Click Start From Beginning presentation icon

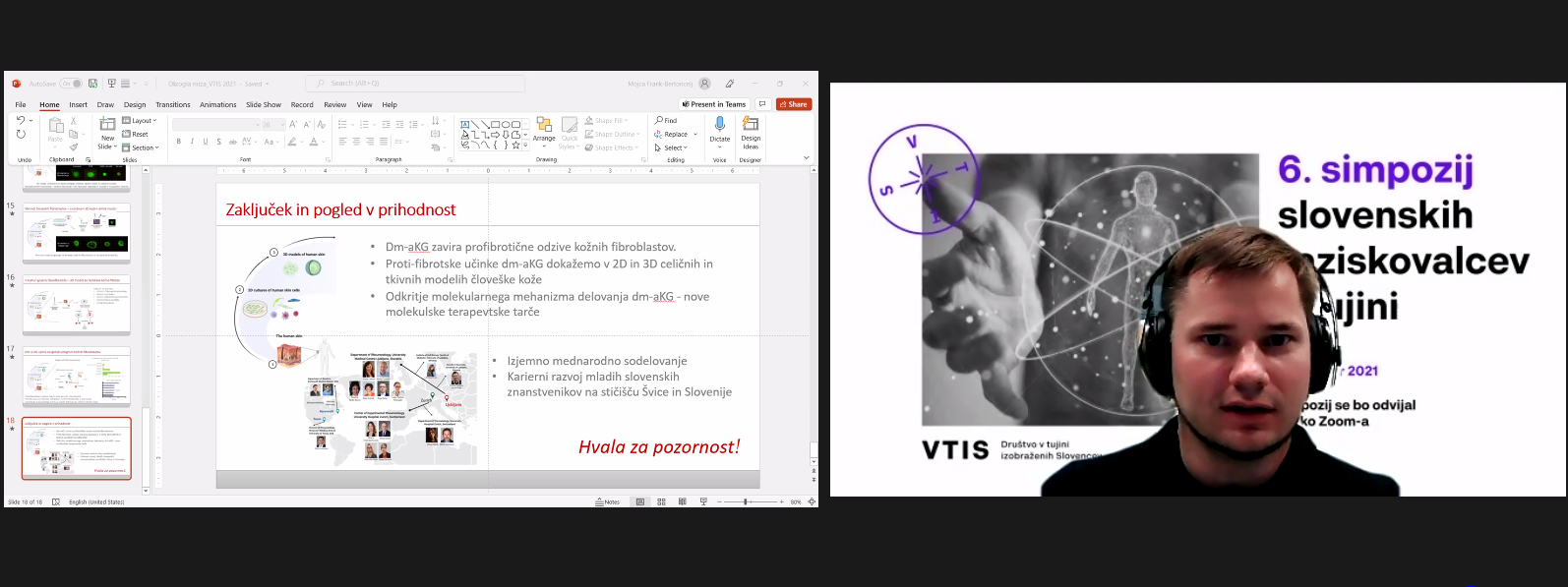pyautogui.click(x=112, y=84)
